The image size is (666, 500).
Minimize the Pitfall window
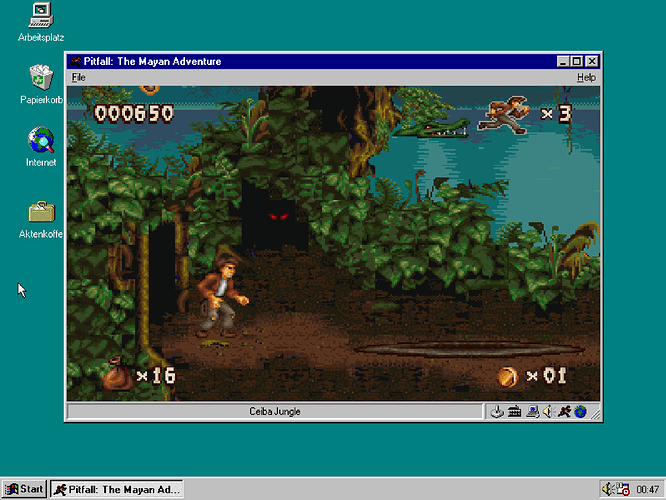point(563,62)
